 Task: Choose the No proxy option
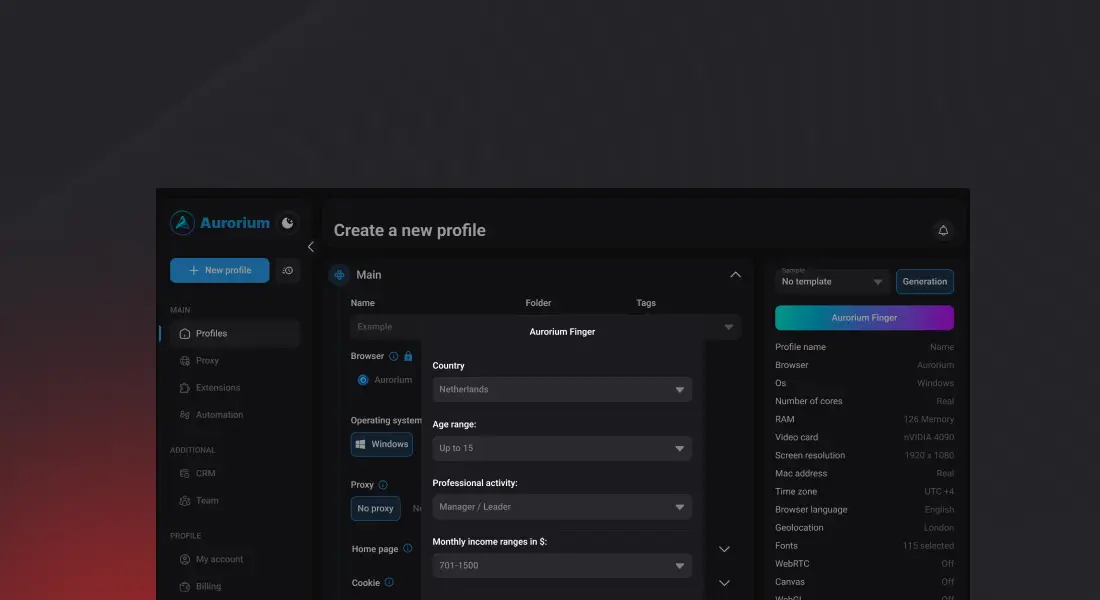click(375, 509)
